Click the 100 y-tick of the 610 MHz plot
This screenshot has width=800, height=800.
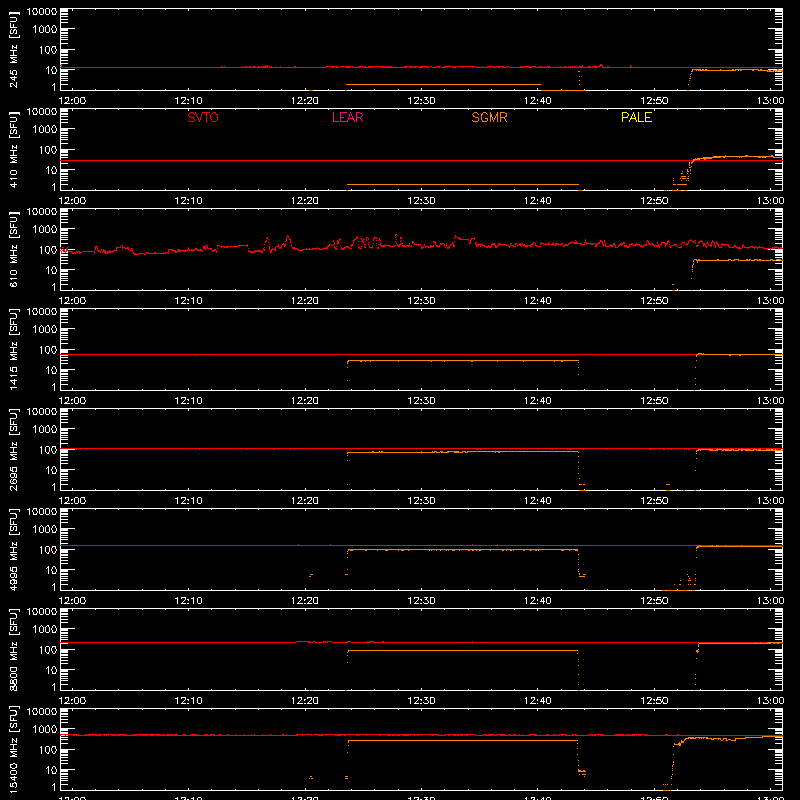click(47, 250)
